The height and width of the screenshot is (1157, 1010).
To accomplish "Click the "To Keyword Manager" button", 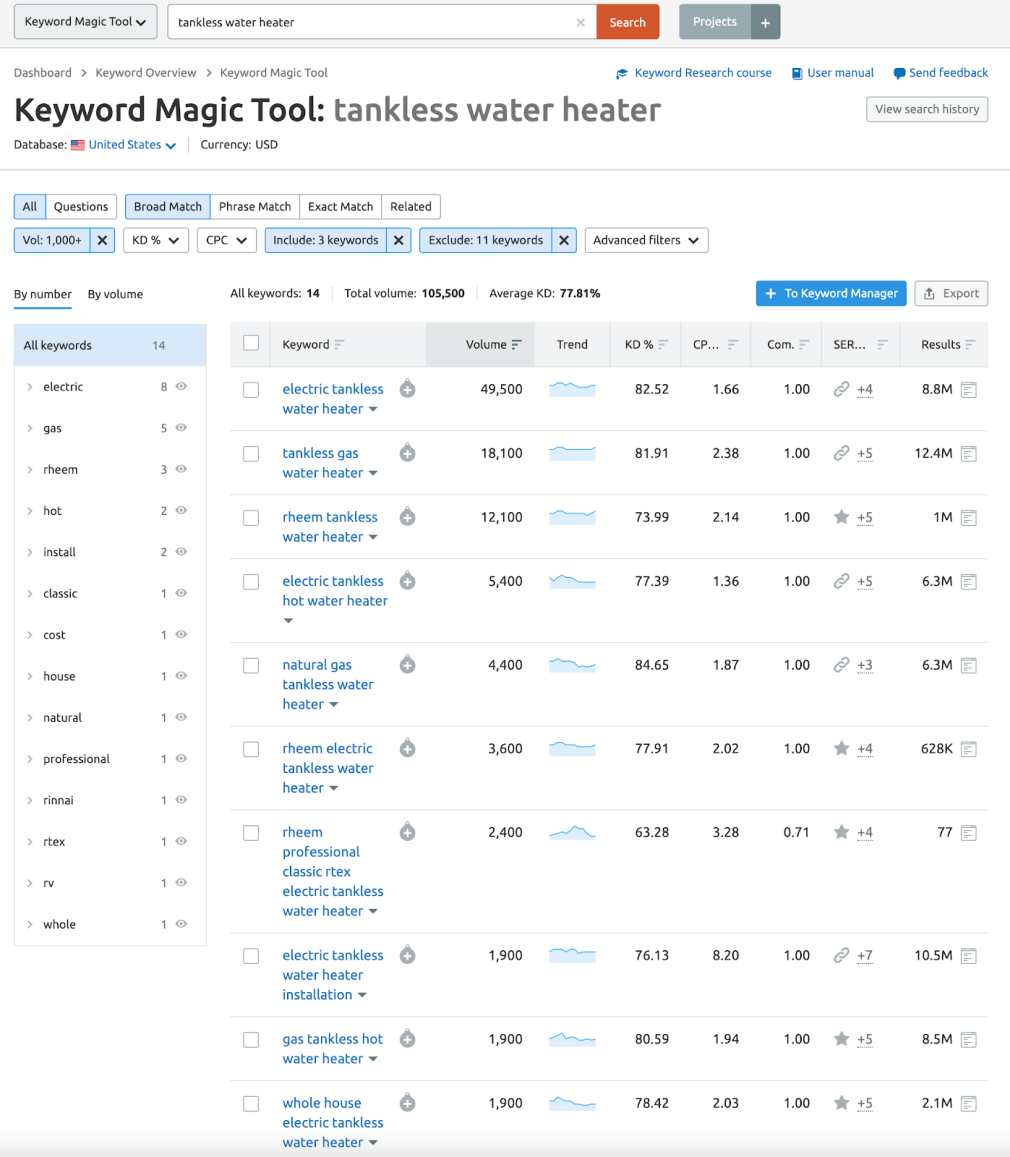I will (831, 293).
